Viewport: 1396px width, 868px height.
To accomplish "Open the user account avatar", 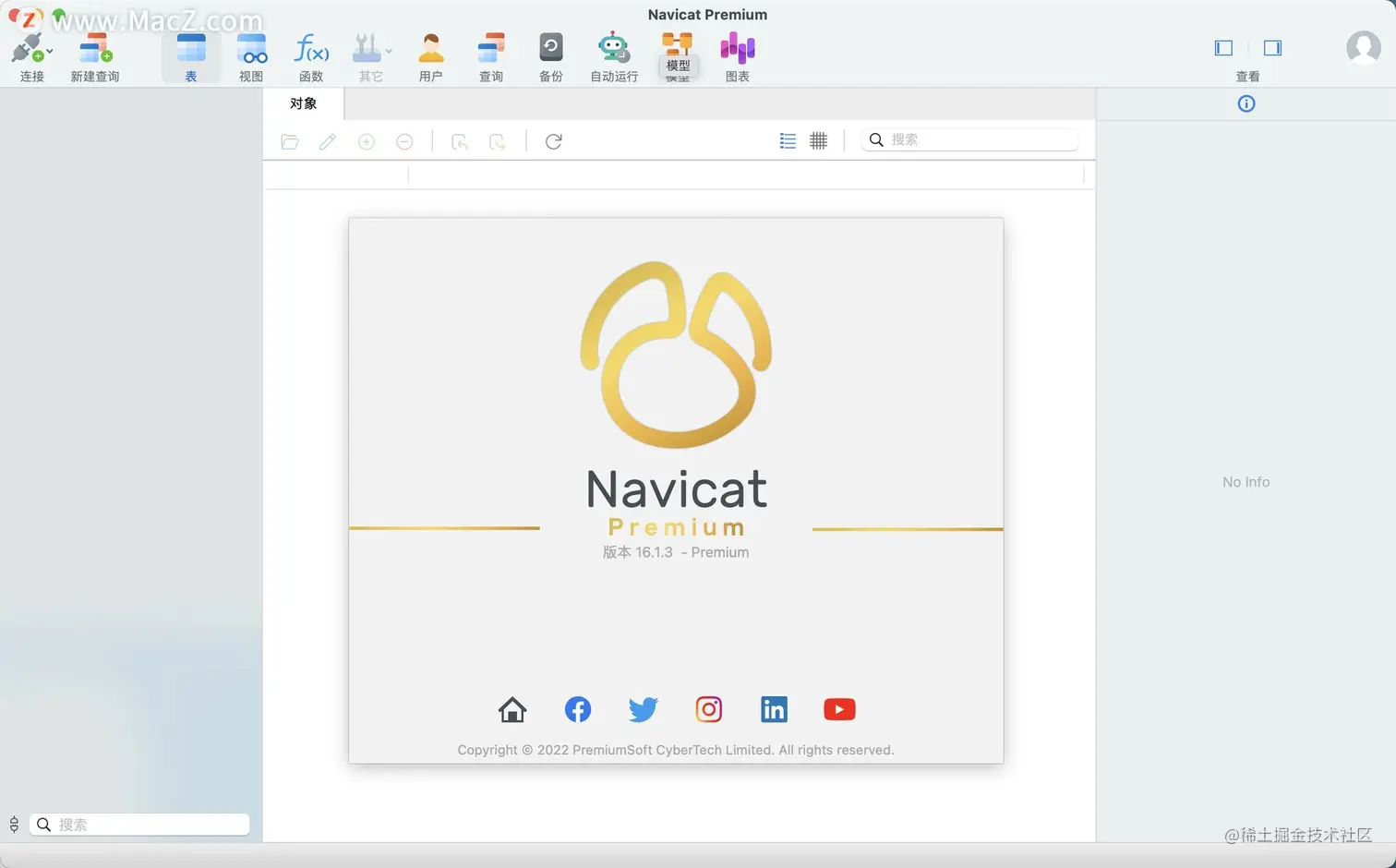I will pos(1364,48).
